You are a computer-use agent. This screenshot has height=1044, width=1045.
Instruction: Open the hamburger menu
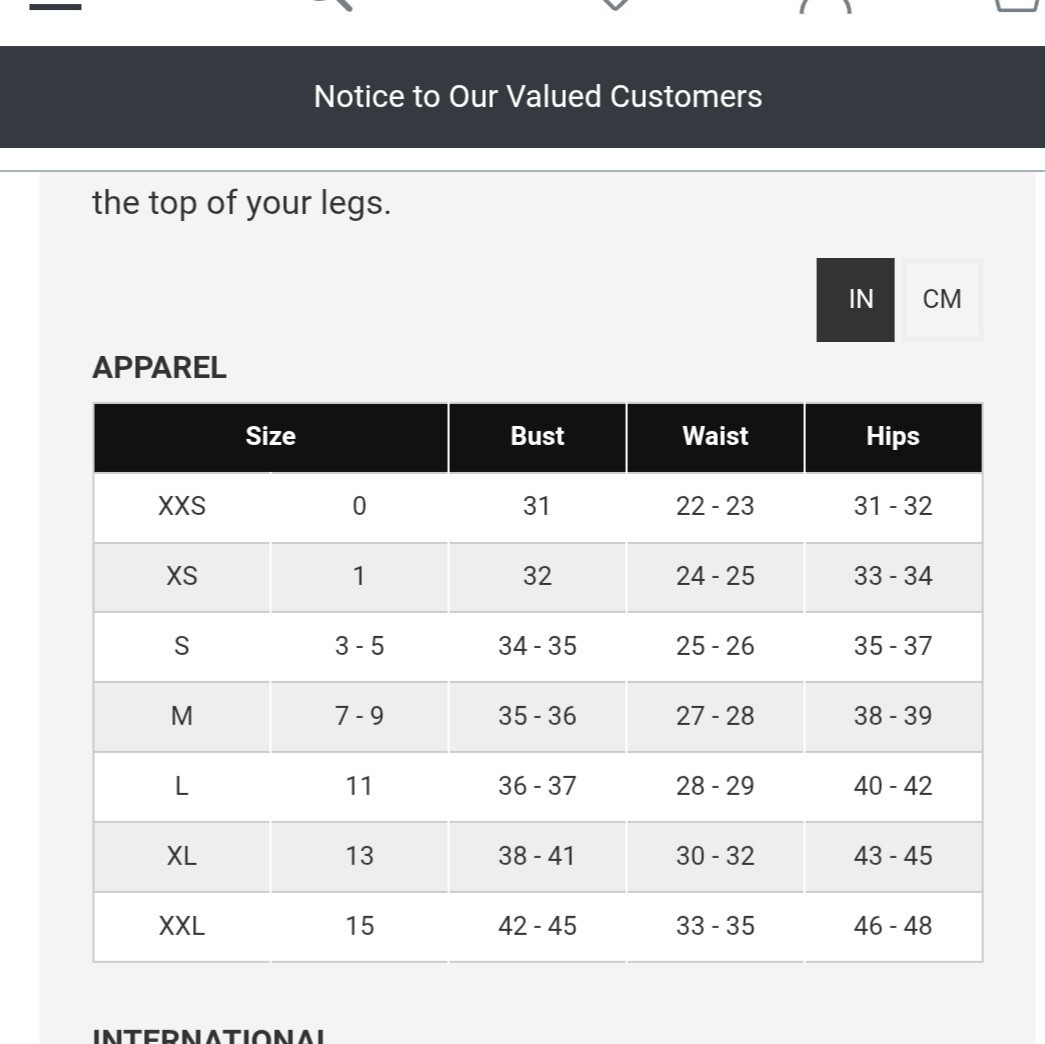pyautogui.click(x=55, y=4)
